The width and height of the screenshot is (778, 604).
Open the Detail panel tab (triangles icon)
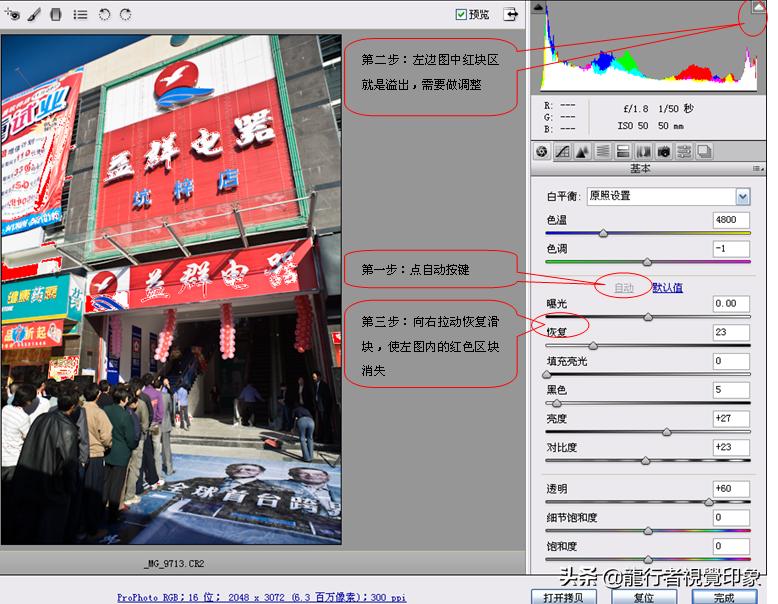click(x=583, y=151)
